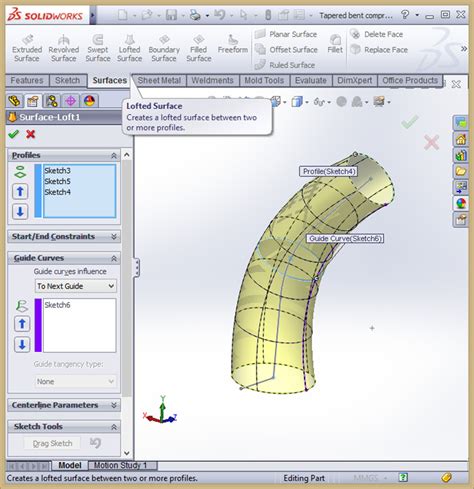
Task: Select Sketch6 in Guide Curves list
Action: pyautogui.click(x=57, y=305)
